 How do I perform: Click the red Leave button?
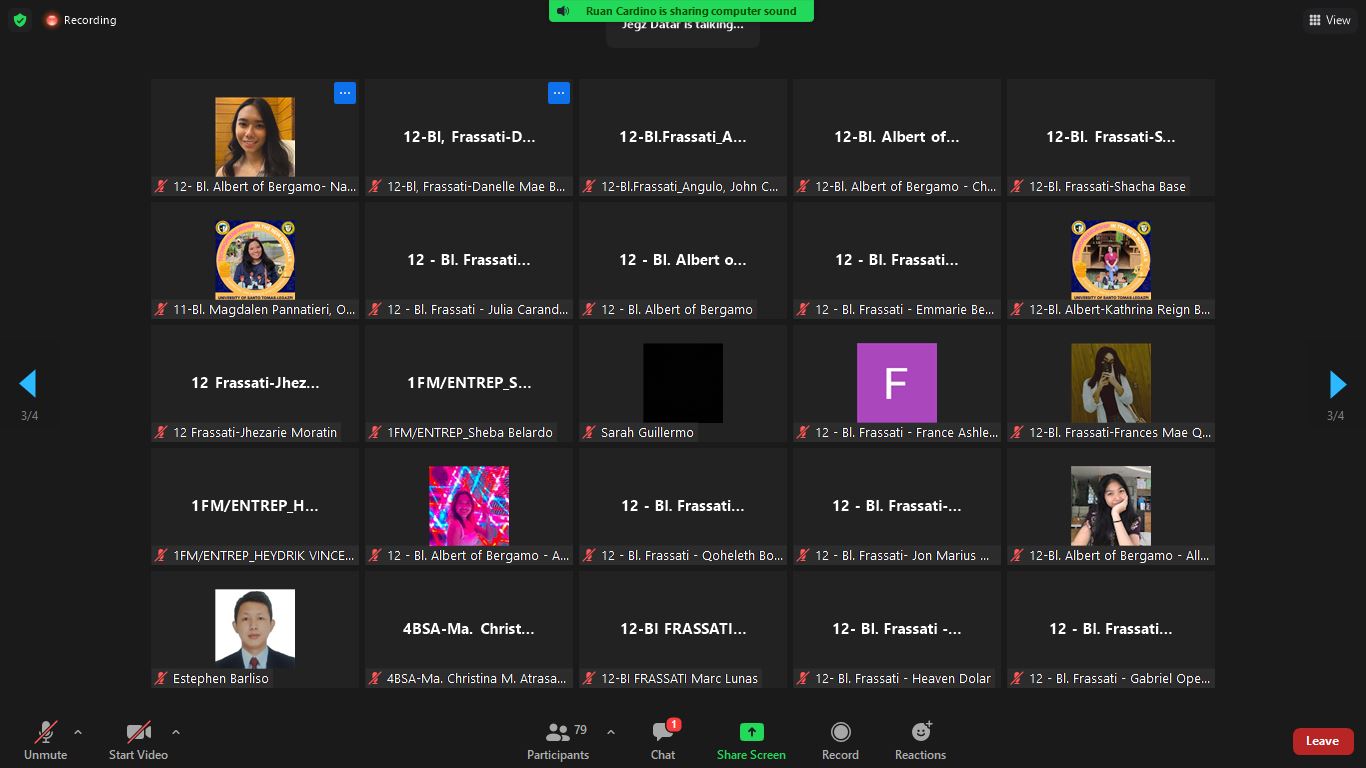point(1322,741)
